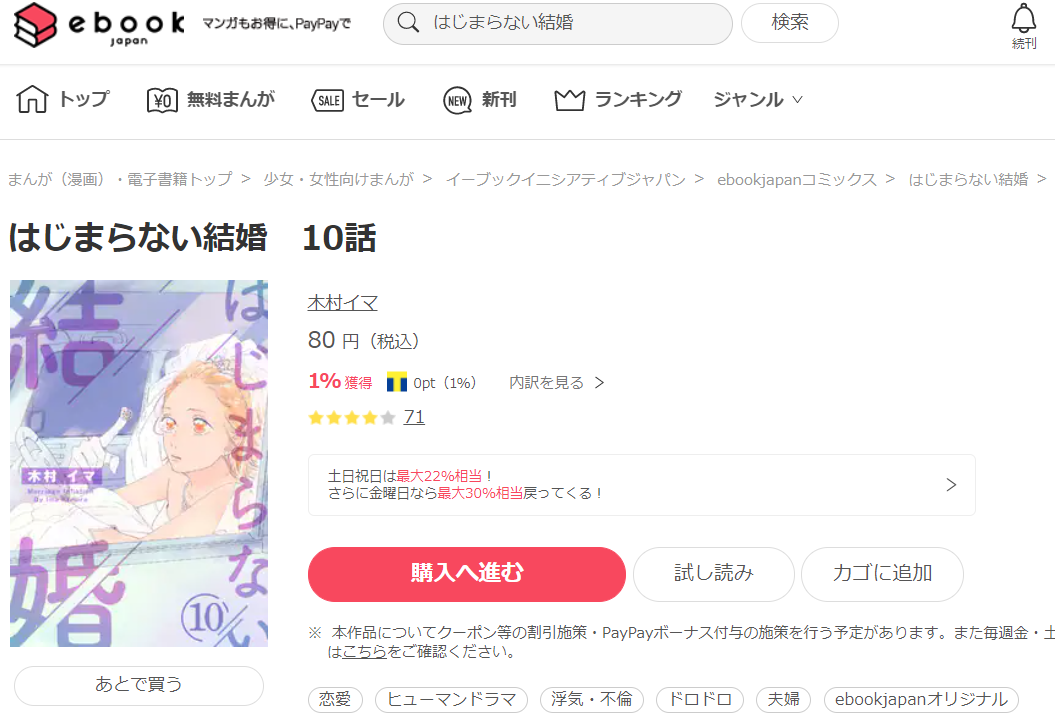The image size is (1055, 722).
Task: Open the SALE セール tag icon
Action: point(328,100)
